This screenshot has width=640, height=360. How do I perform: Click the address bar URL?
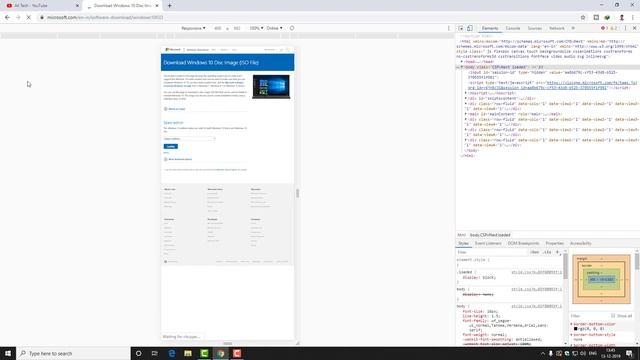pos(105,18)
